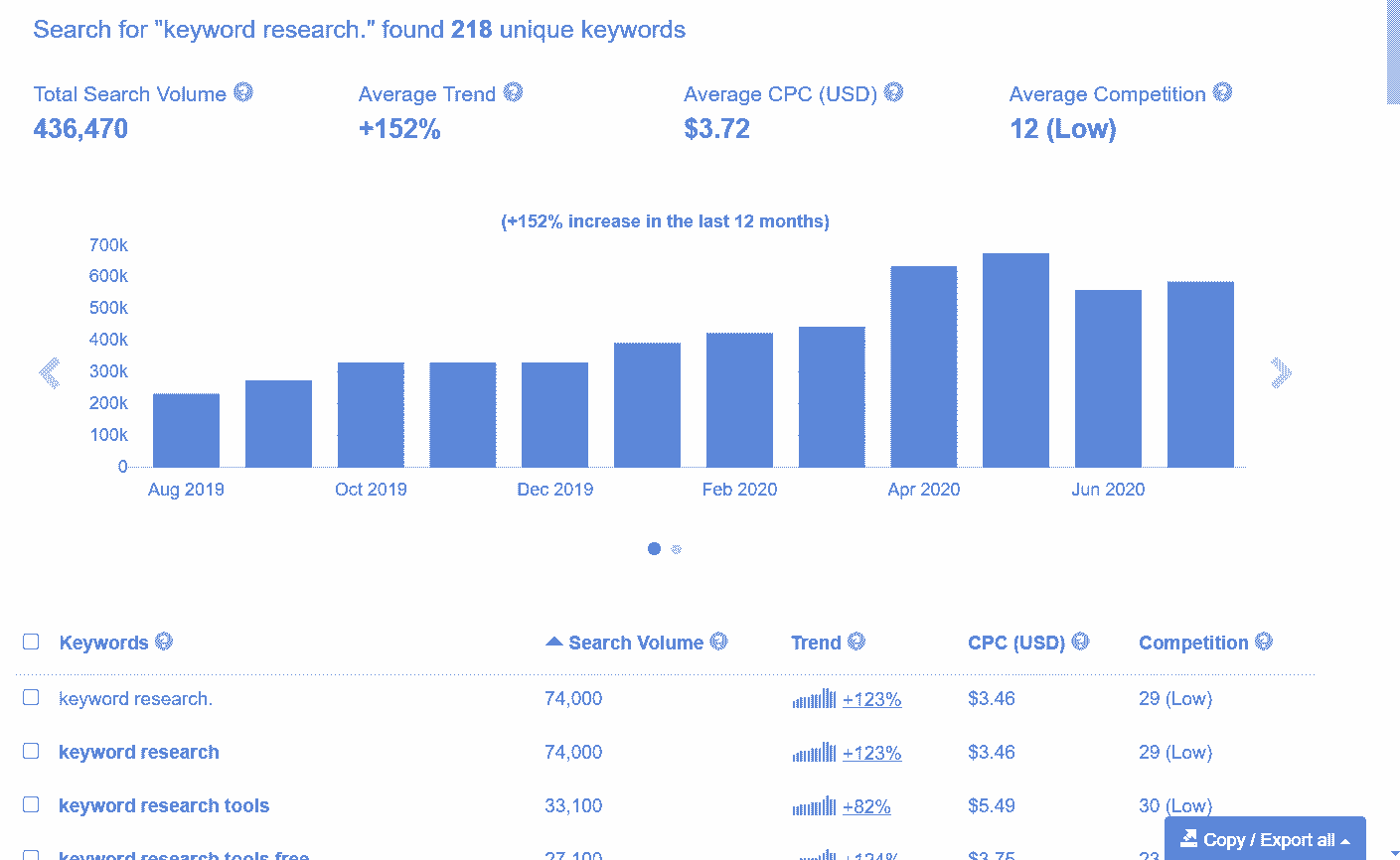Click the CPC (USD) column header

pos(1015,643)
